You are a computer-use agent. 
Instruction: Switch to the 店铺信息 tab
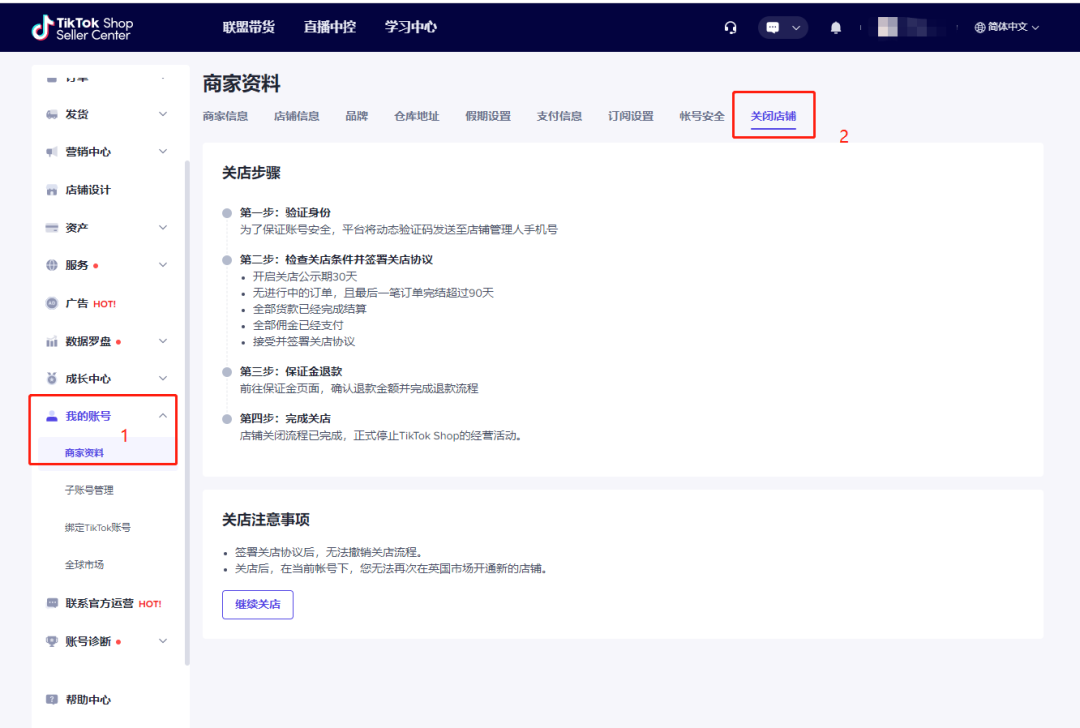click(x=296, y=116)
